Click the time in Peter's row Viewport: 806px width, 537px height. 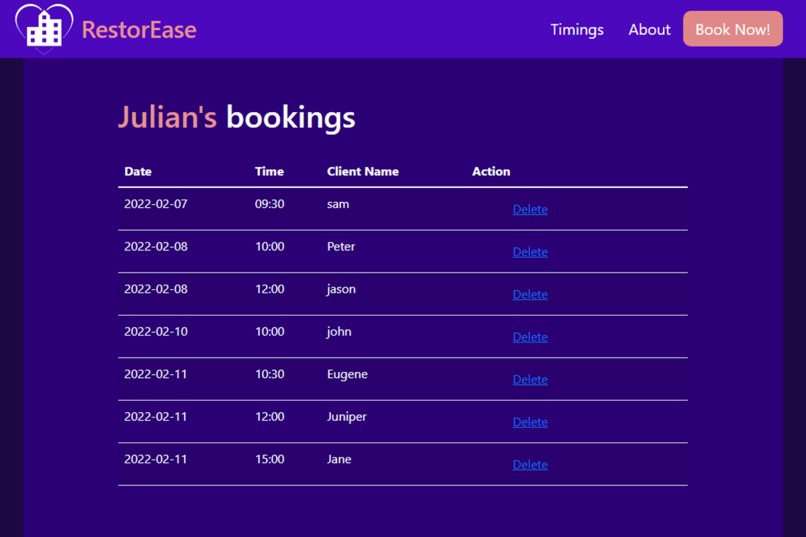click(269, 247)
